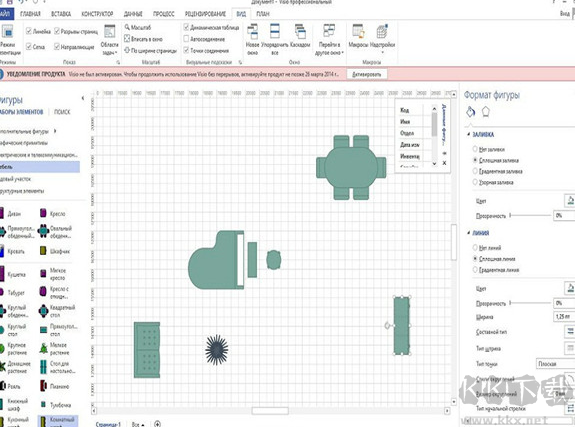Open the КОНСТРУКТОР ribbon tab
Viewport: 575px width, 427px height.
coord(97,14)
